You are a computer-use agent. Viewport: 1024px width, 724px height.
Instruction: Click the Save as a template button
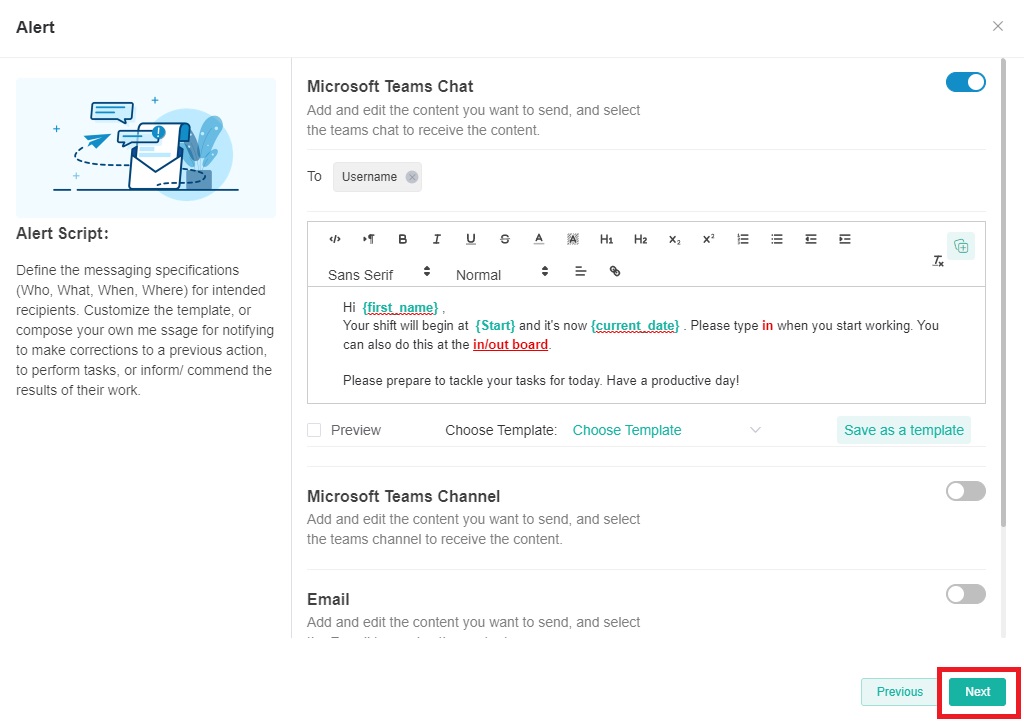pyautogui.click(x=903, y=430)
